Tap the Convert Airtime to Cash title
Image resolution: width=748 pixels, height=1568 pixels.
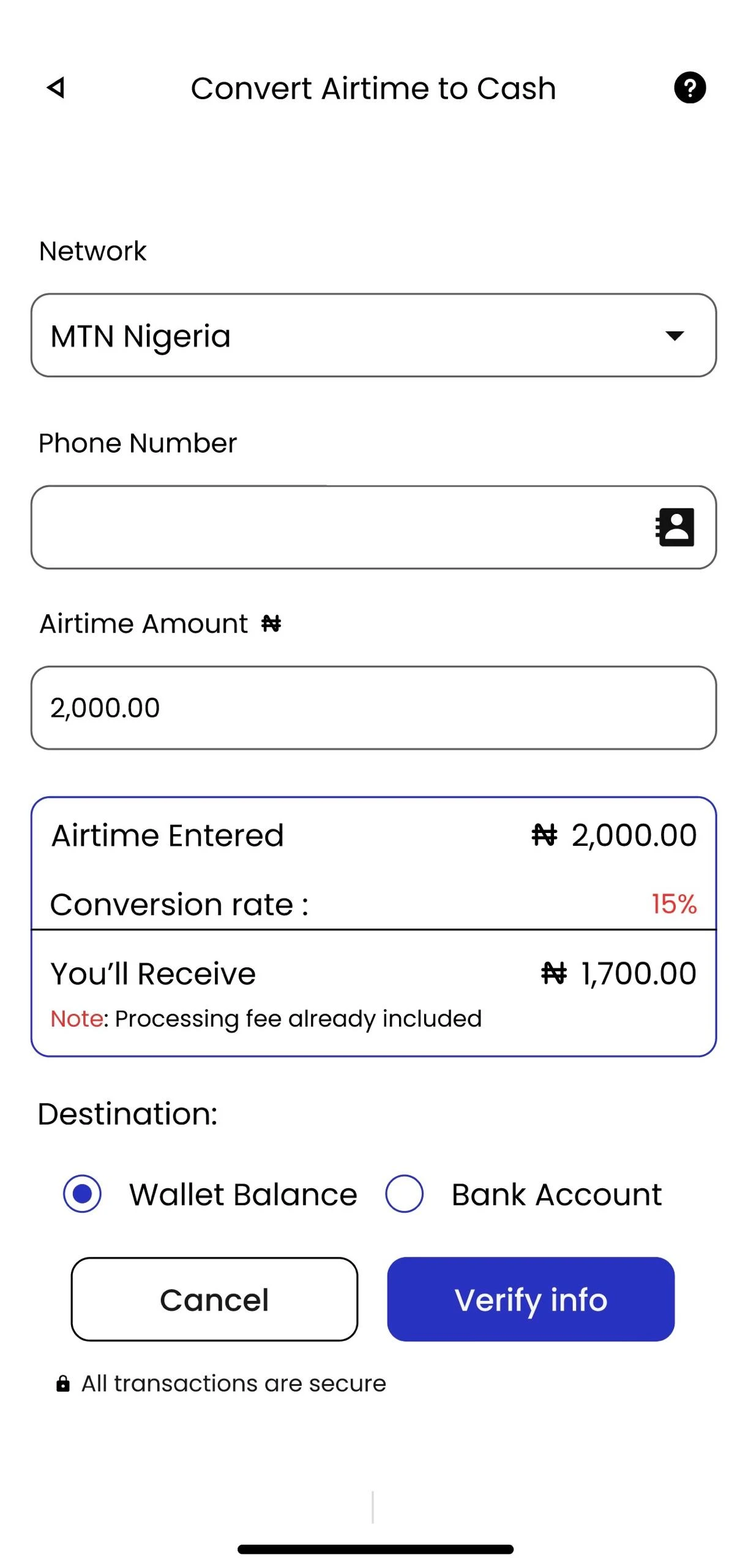373,88
